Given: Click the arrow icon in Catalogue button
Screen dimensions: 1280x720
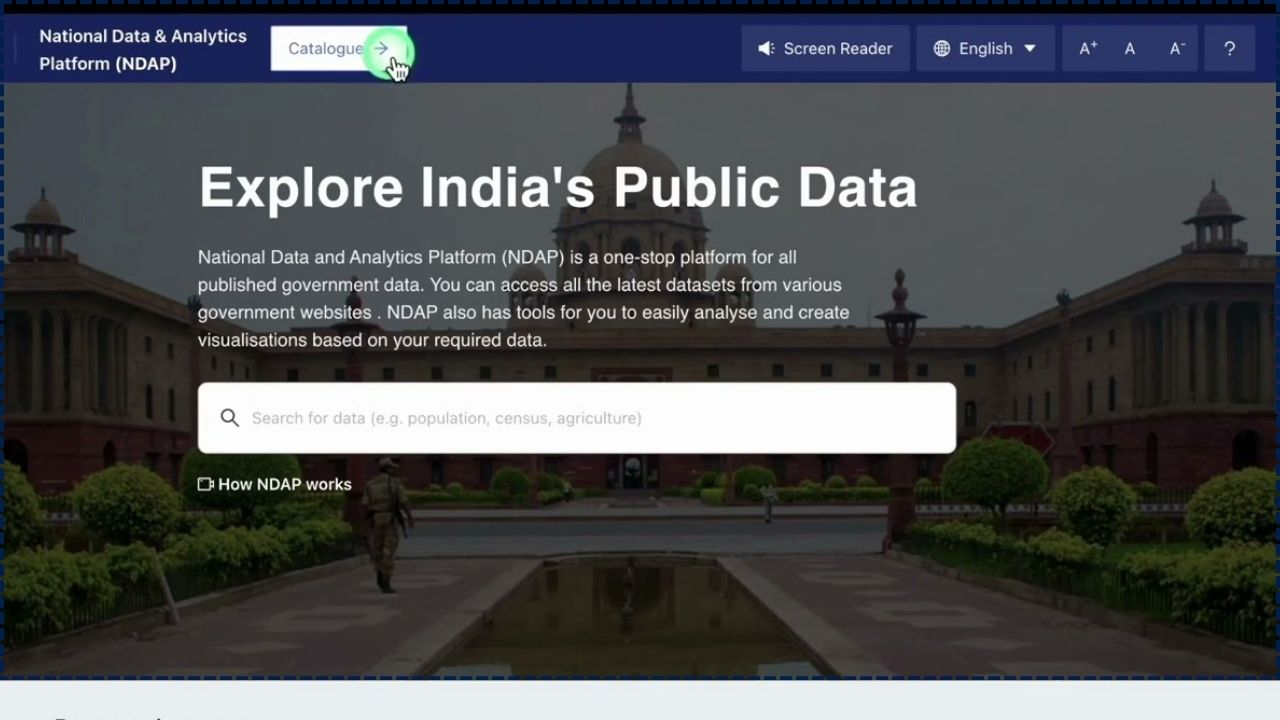Looking at the screenshot, I should tap(381, 48).
